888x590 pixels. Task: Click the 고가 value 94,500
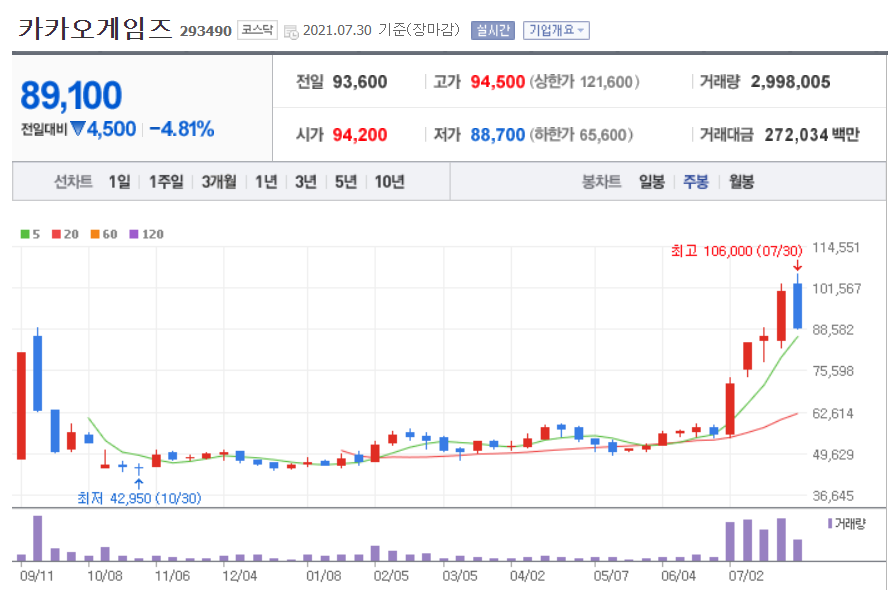point(498,82)
